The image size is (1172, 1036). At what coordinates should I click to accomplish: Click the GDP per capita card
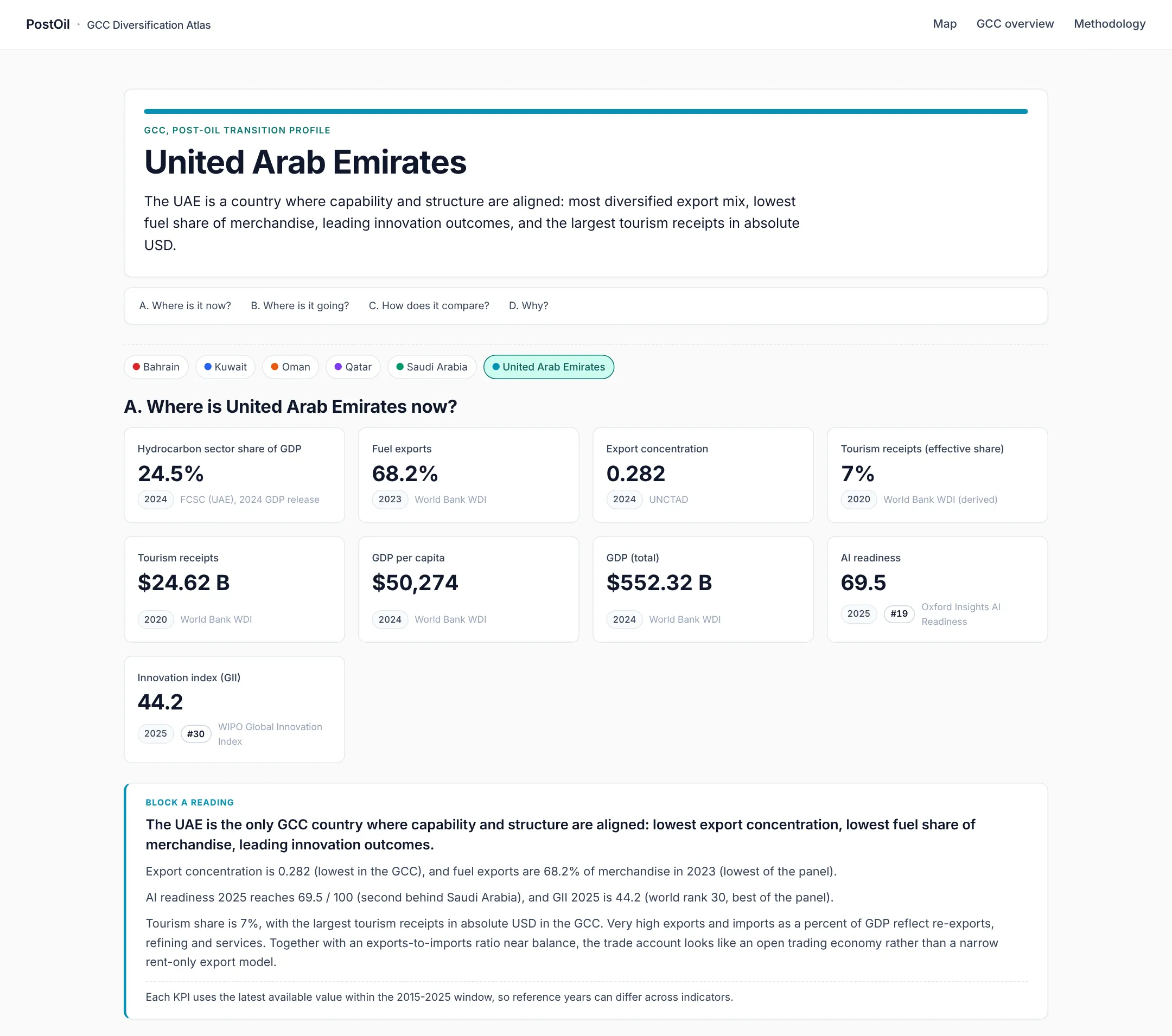click(468, 590)
